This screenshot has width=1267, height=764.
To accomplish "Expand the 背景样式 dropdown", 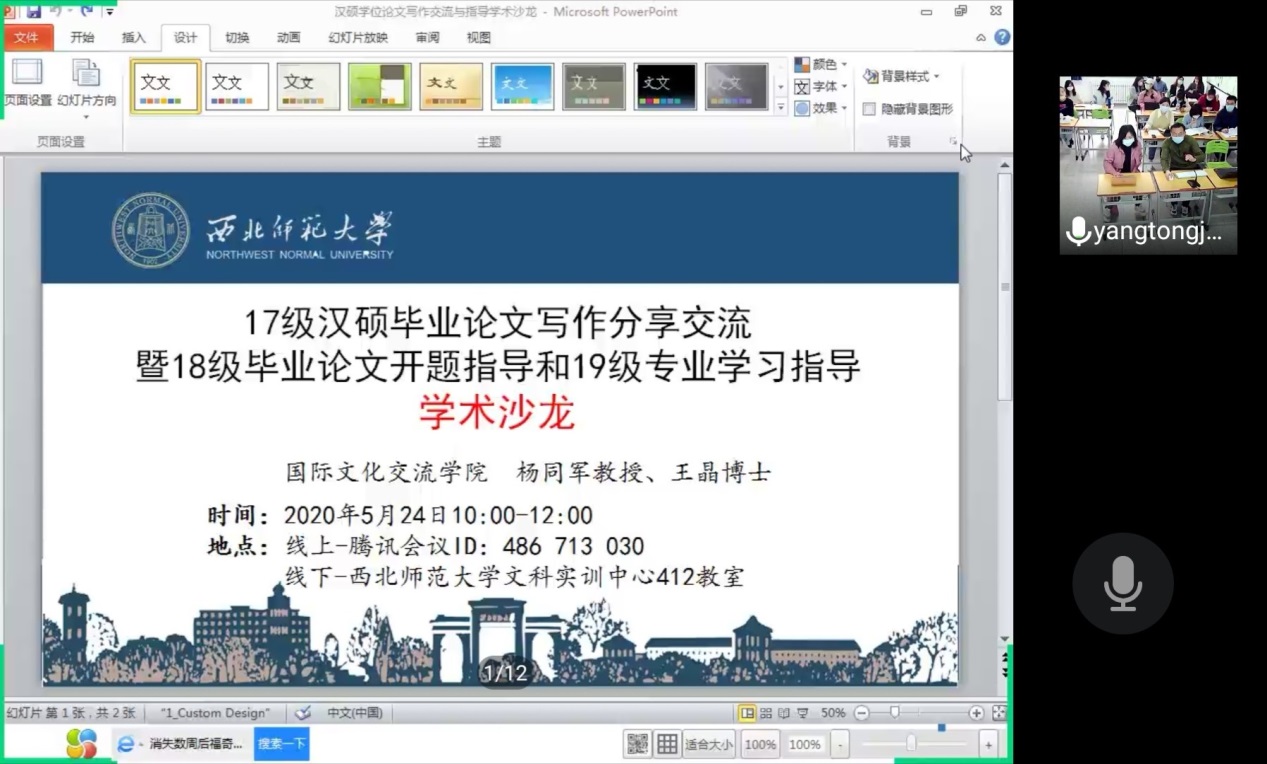I will click(901, 76).
